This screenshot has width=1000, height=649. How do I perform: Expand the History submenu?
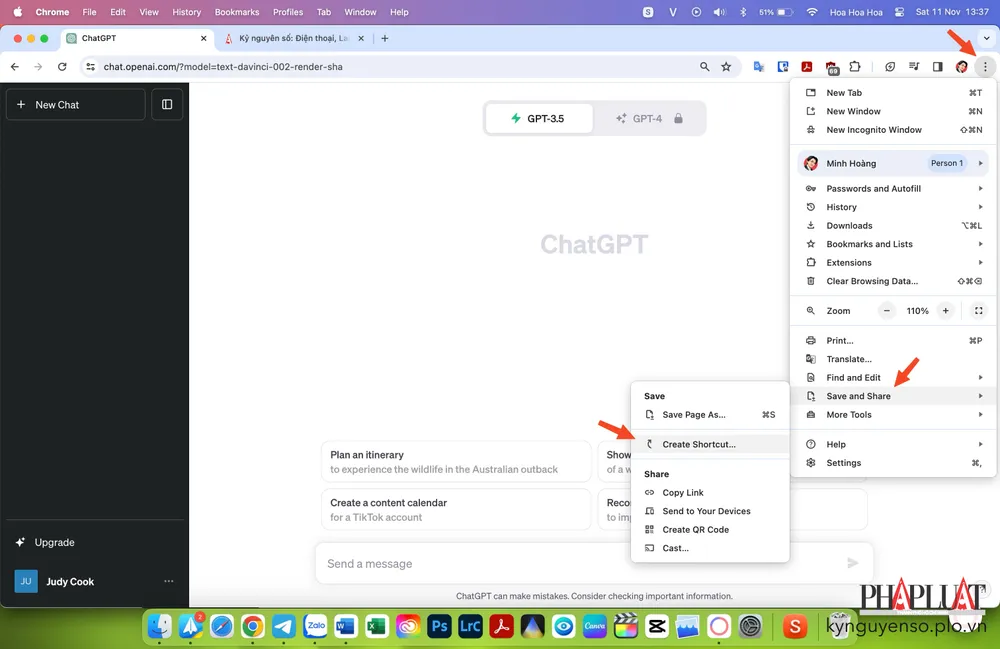[x=840, y=206]
